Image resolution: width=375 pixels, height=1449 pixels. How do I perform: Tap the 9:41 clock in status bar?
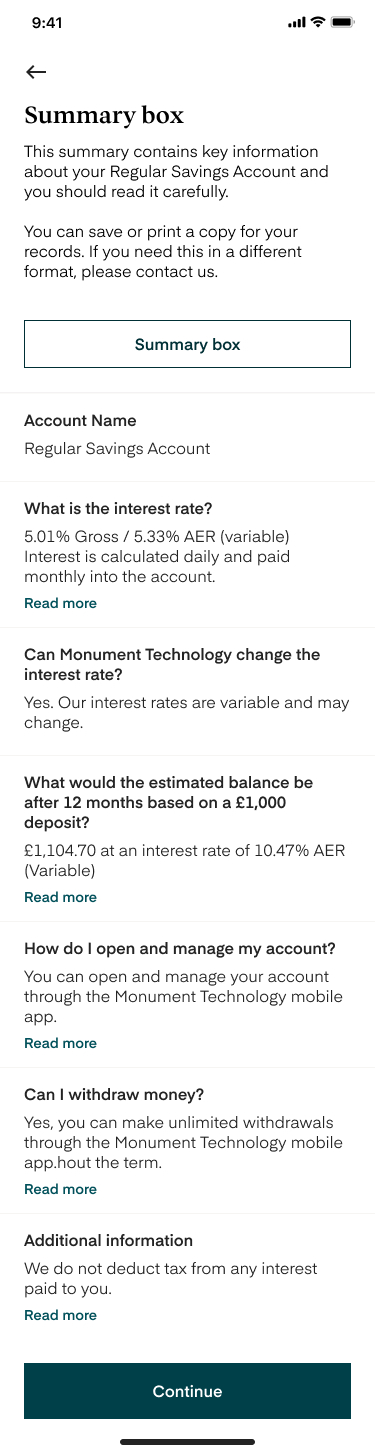[x=47, y=23]
